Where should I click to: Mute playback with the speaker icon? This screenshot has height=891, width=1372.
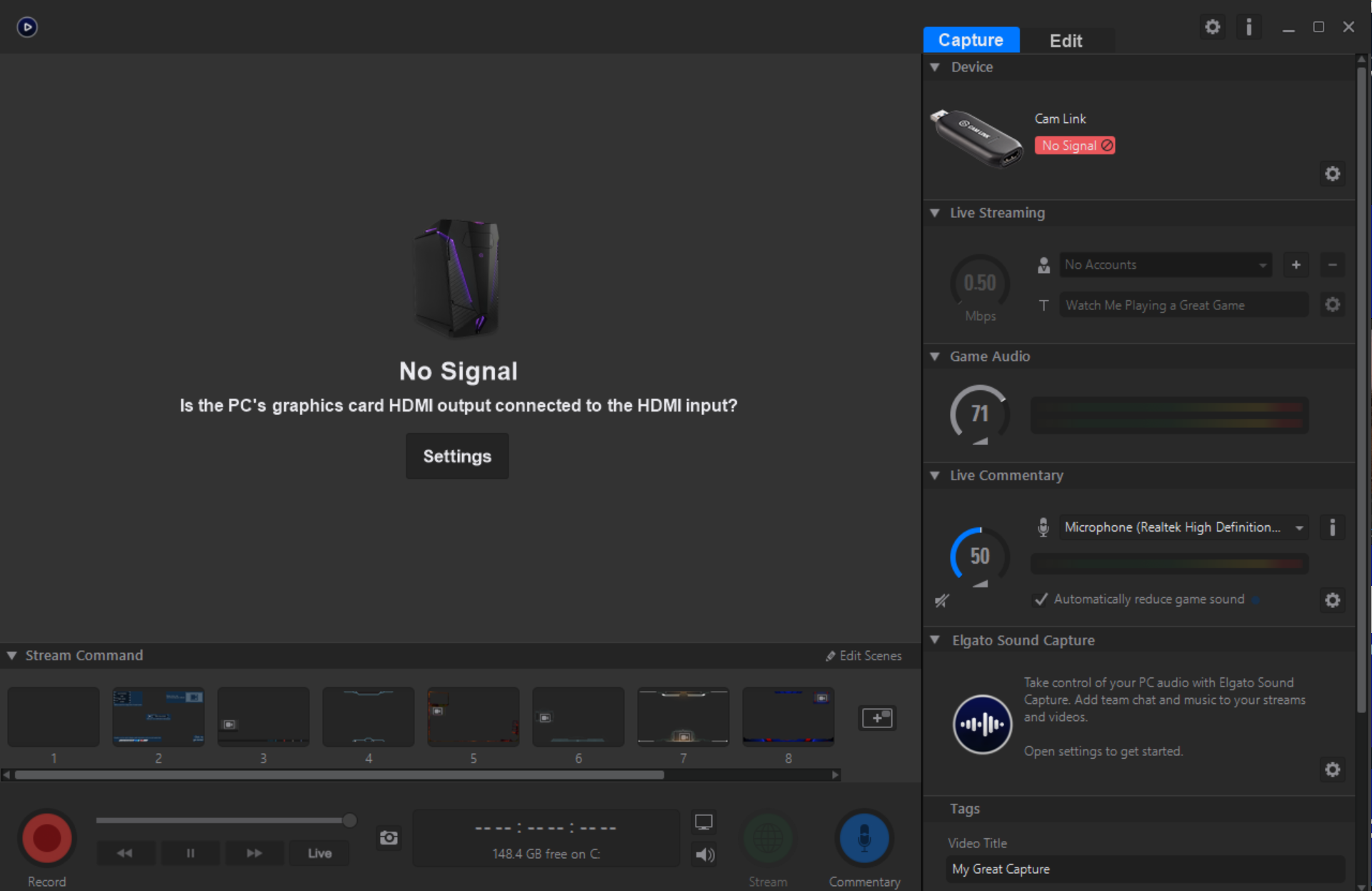click(x=705, y=855)
